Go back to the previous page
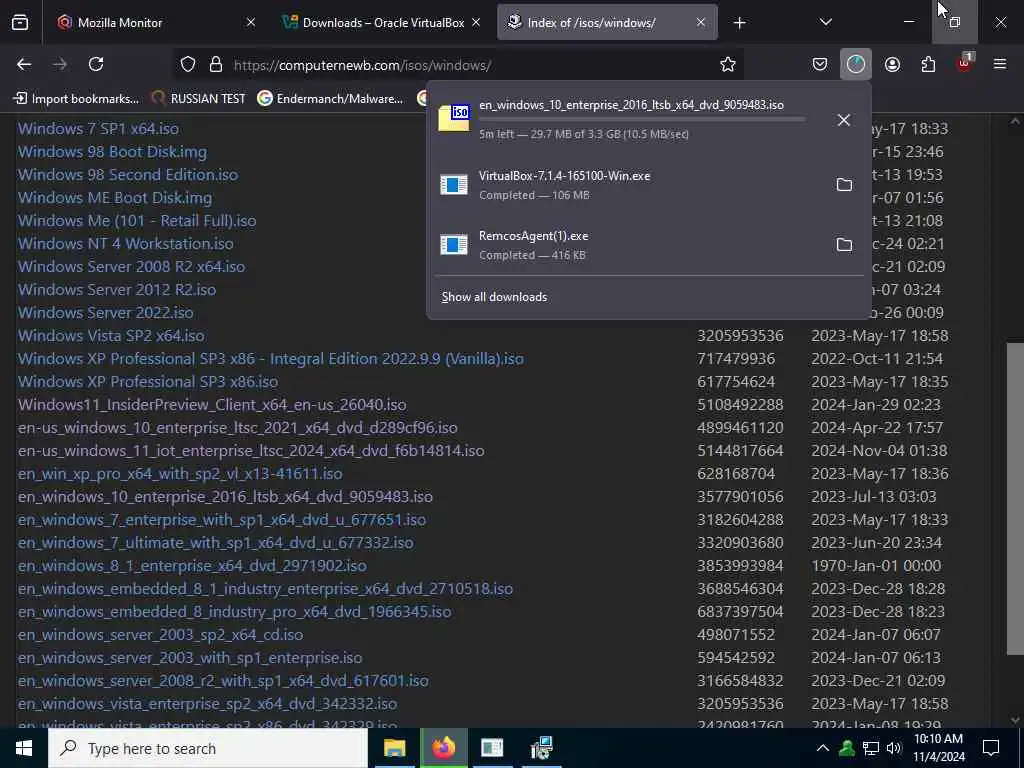Viewport: 1024px width, 768px height. click(x=24, y=64)
